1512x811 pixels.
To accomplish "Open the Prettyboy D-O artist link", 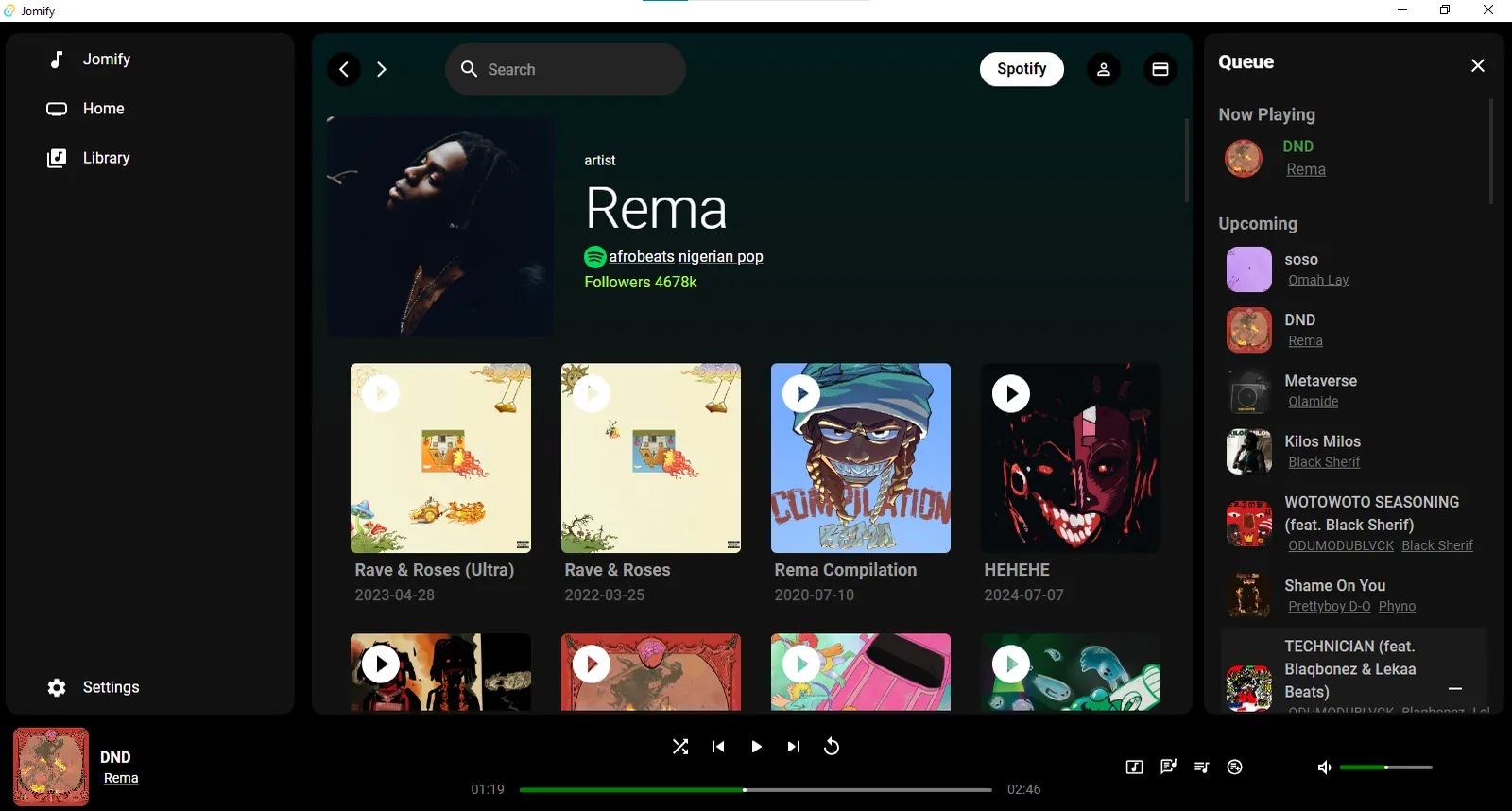I will tap(1329, 606).
